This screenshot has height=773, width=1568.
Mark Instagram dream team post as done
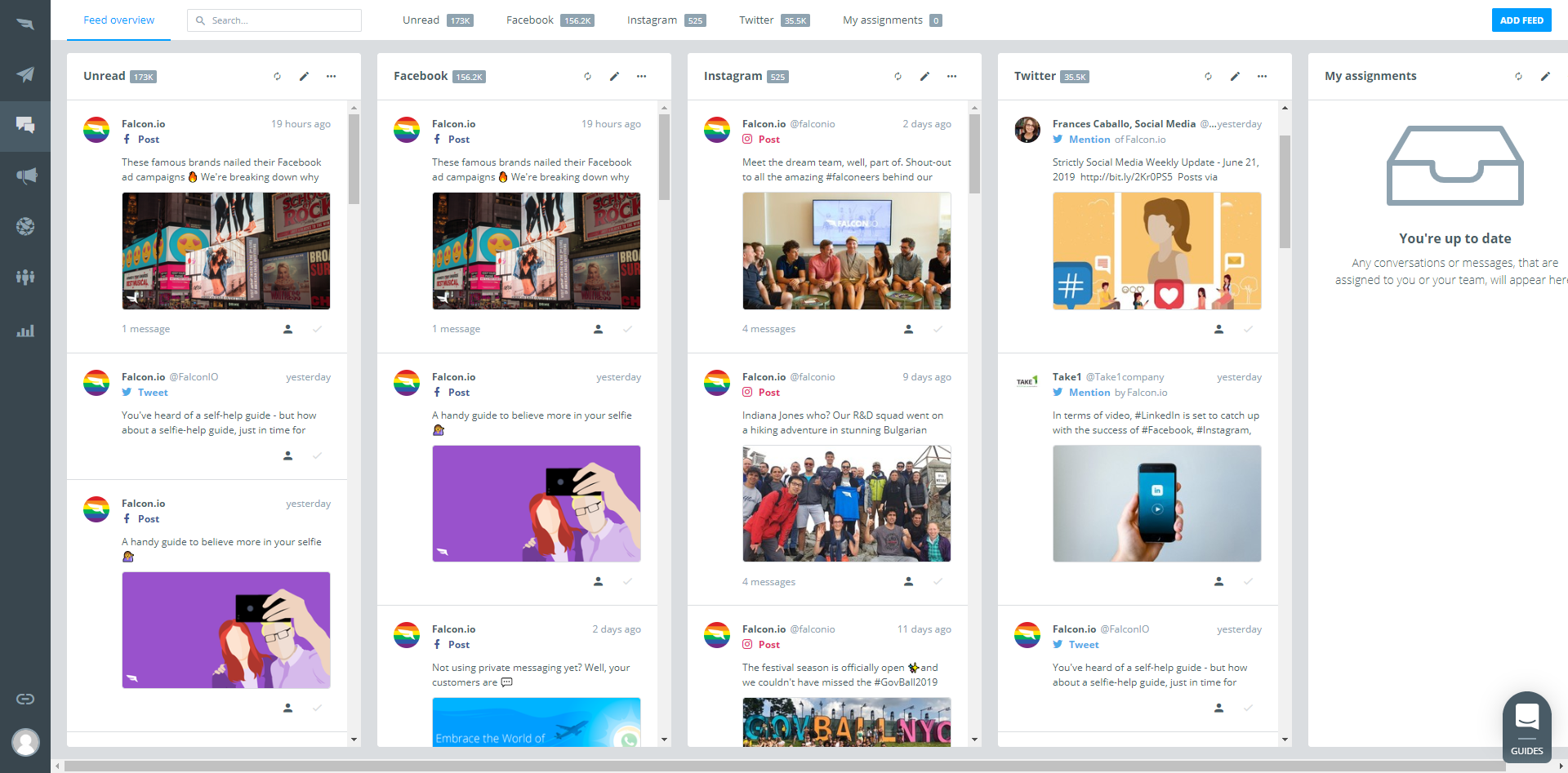tap(938, 329)
